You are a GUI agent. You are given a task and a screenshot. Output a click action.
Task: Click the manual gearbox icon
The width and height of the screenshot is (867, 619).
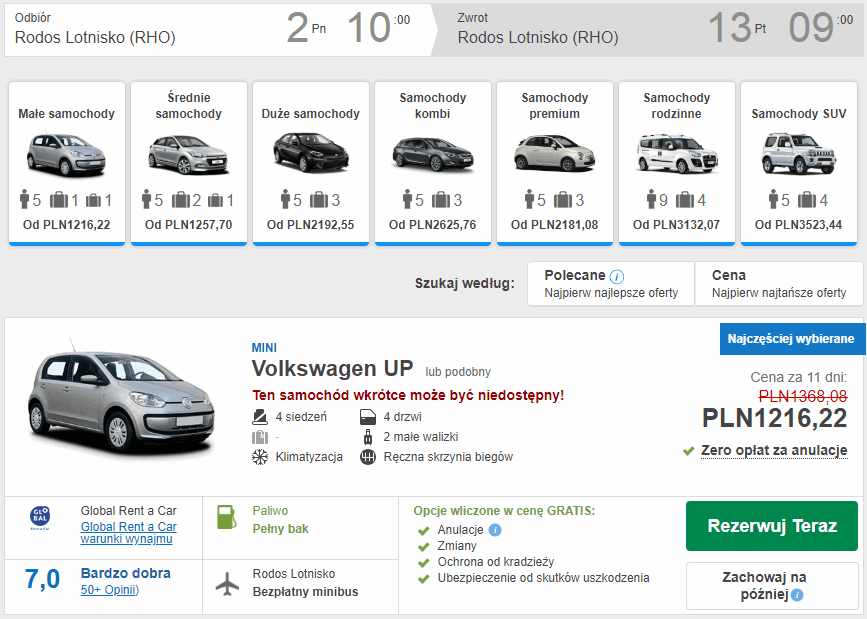click(x=368, y=457)
